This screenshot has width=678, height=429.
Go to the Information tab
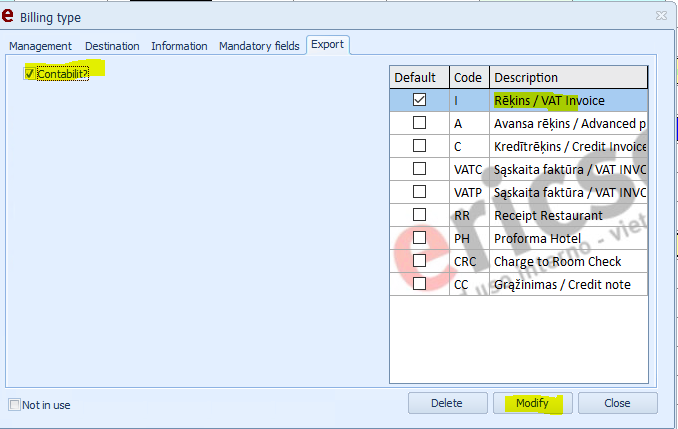[179, 46]
